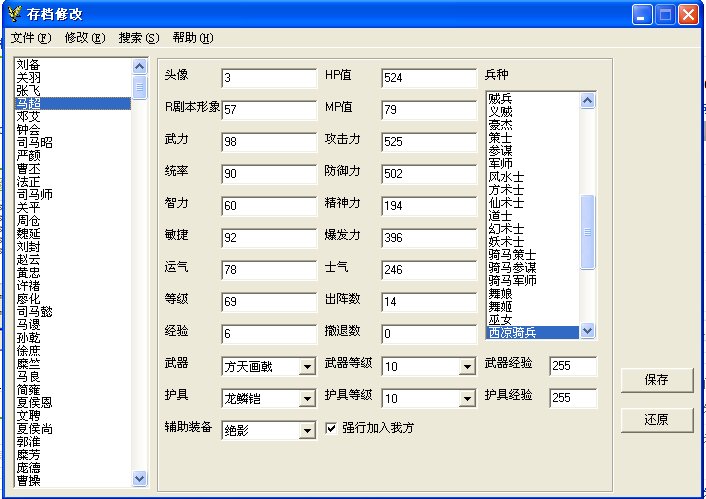Viewport: 706px width, 499px height.
Task: Click the 保存 button
Action: (x=656, y=380)
